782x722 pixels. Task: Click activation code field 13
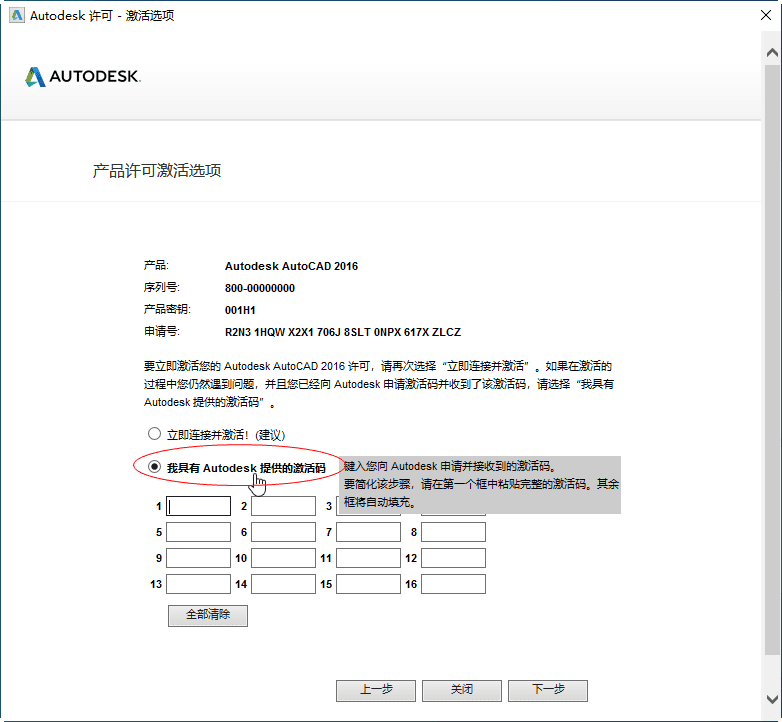pos(198,584)
